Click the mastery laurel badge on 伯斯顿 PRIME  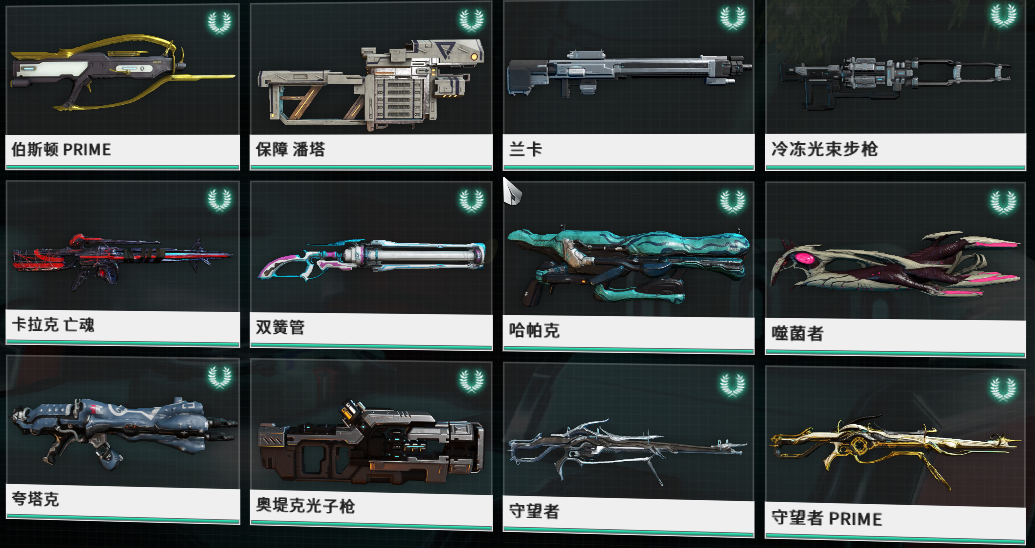pyautogui.click(x=219, y=22)
